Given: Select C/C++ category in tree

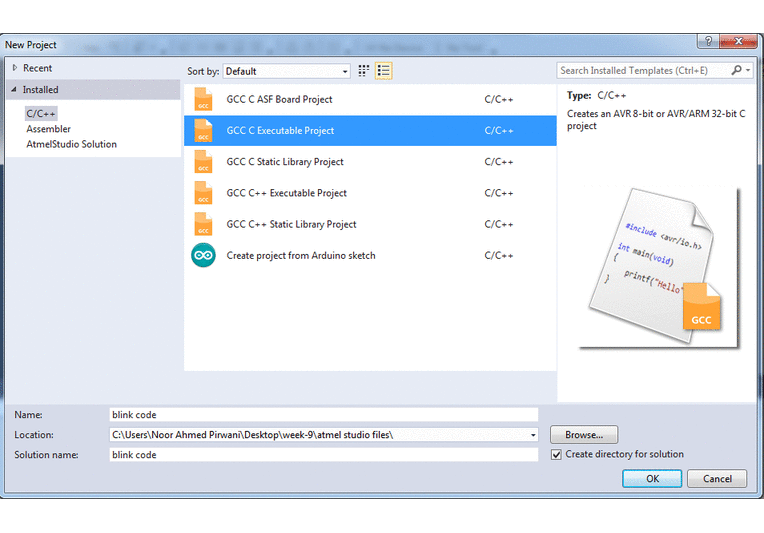Looking at the screenshot, I should pos(41,114).
